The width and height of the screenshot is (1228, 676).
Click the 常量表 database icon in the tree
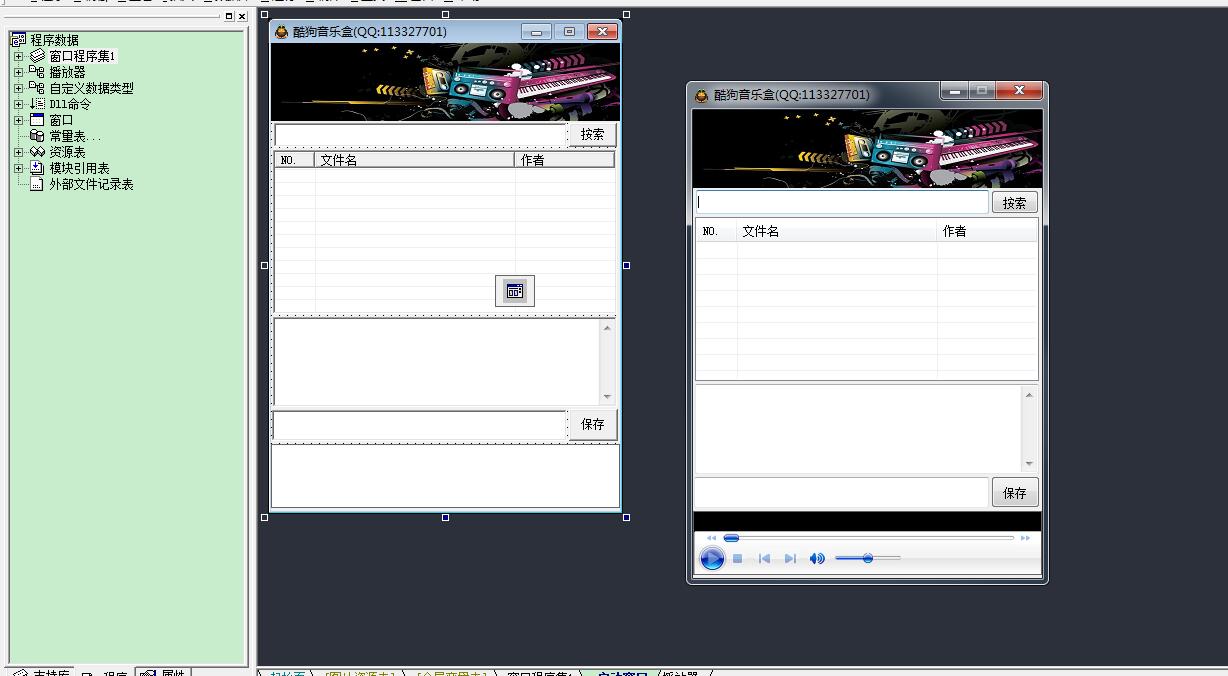[x=37, y=136]
